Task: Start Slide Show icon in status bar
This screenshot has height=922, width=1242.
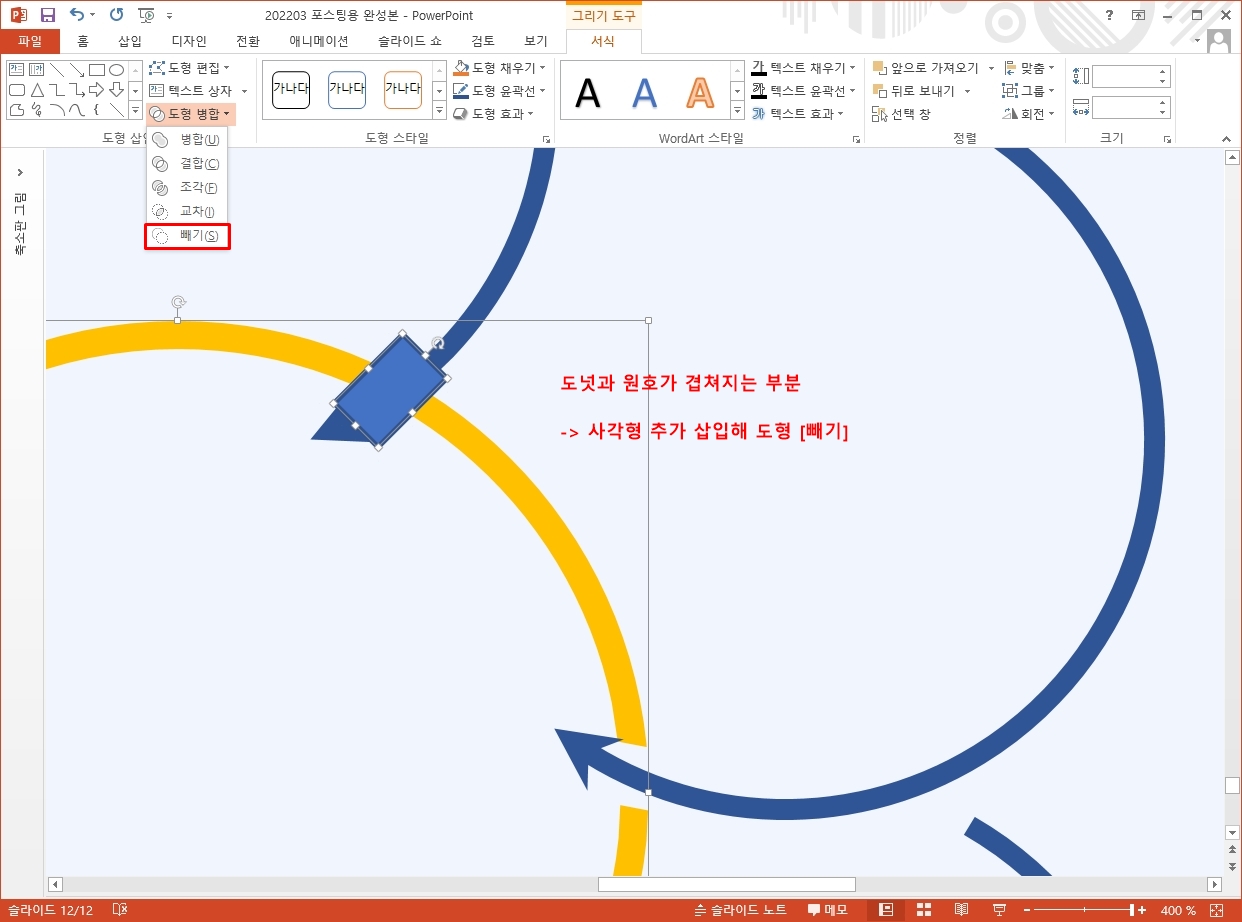Action: 998,910
